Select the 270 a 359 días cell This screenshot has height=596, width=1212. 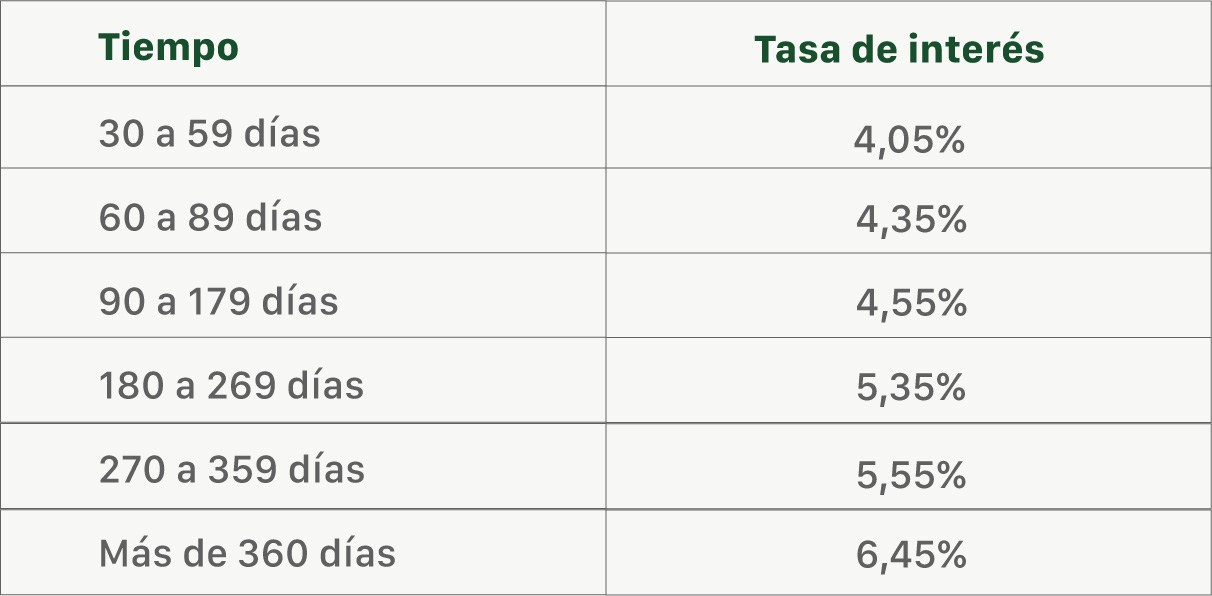[x=231, y=469]
